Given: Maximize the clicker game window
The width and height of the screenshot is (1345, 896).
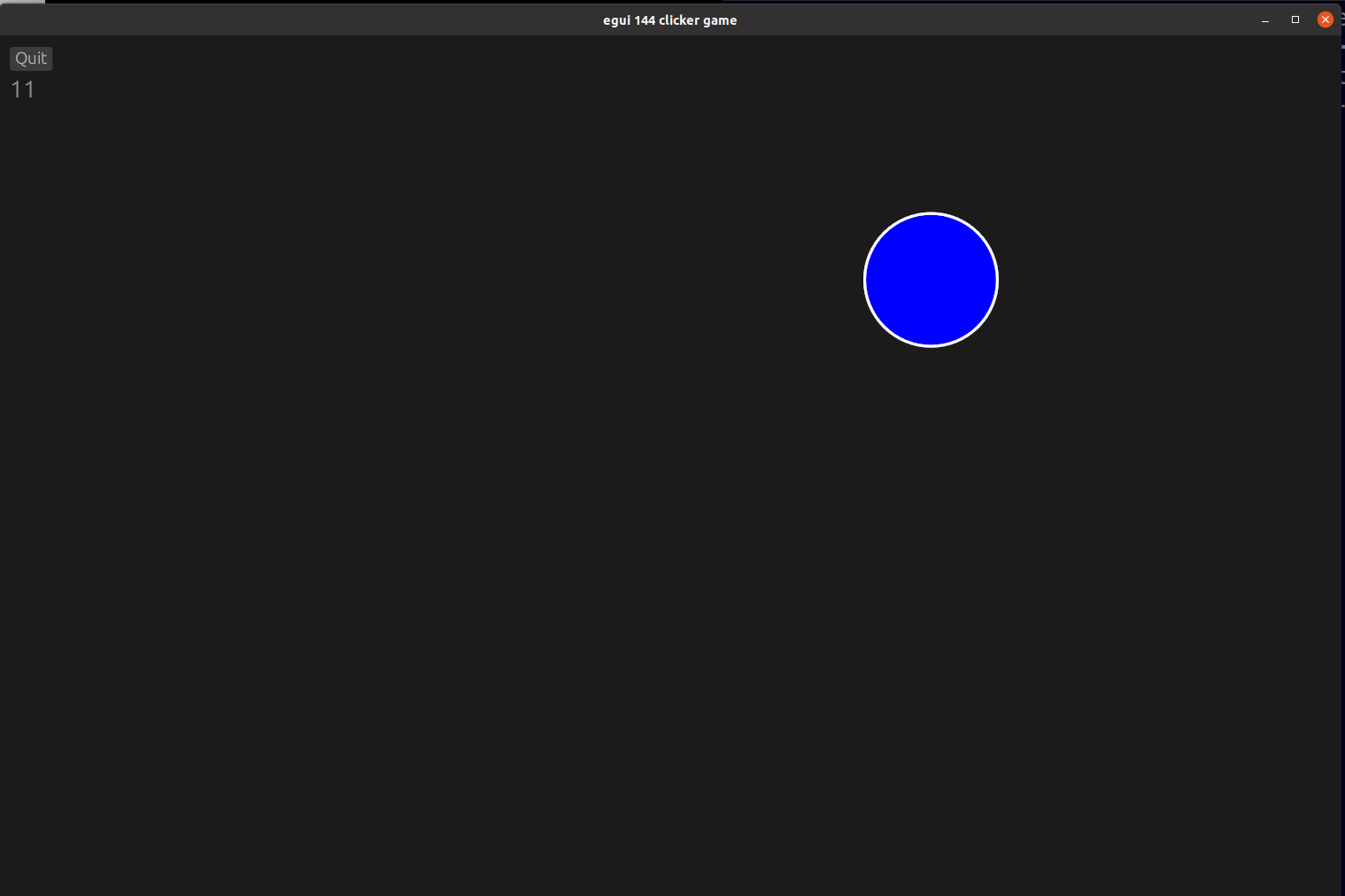Looking at the screenshot, I should coord(1295,19).
